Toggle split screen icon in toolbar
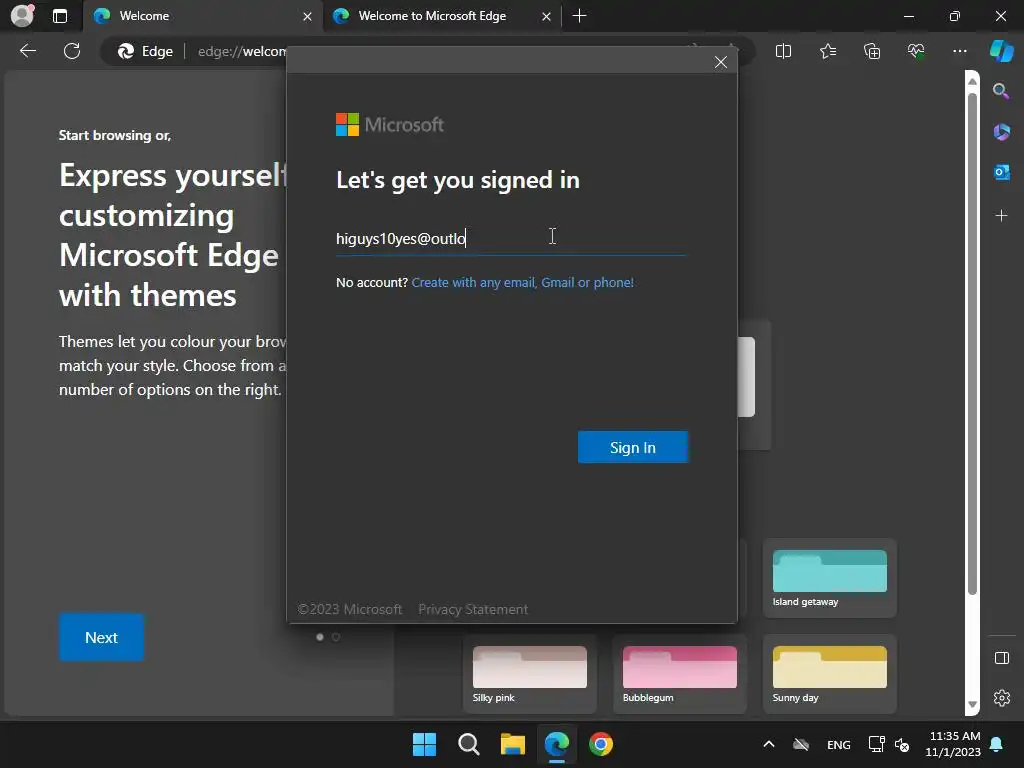The height and width of the screenshot is (768, 1024). [x=783, y=51]
